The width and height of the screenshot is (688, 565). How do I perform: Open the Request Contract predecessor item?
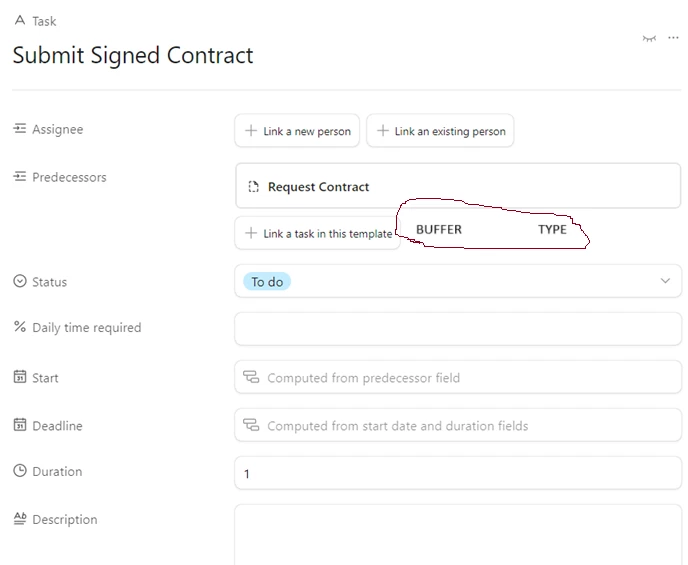tap(458, 186)
